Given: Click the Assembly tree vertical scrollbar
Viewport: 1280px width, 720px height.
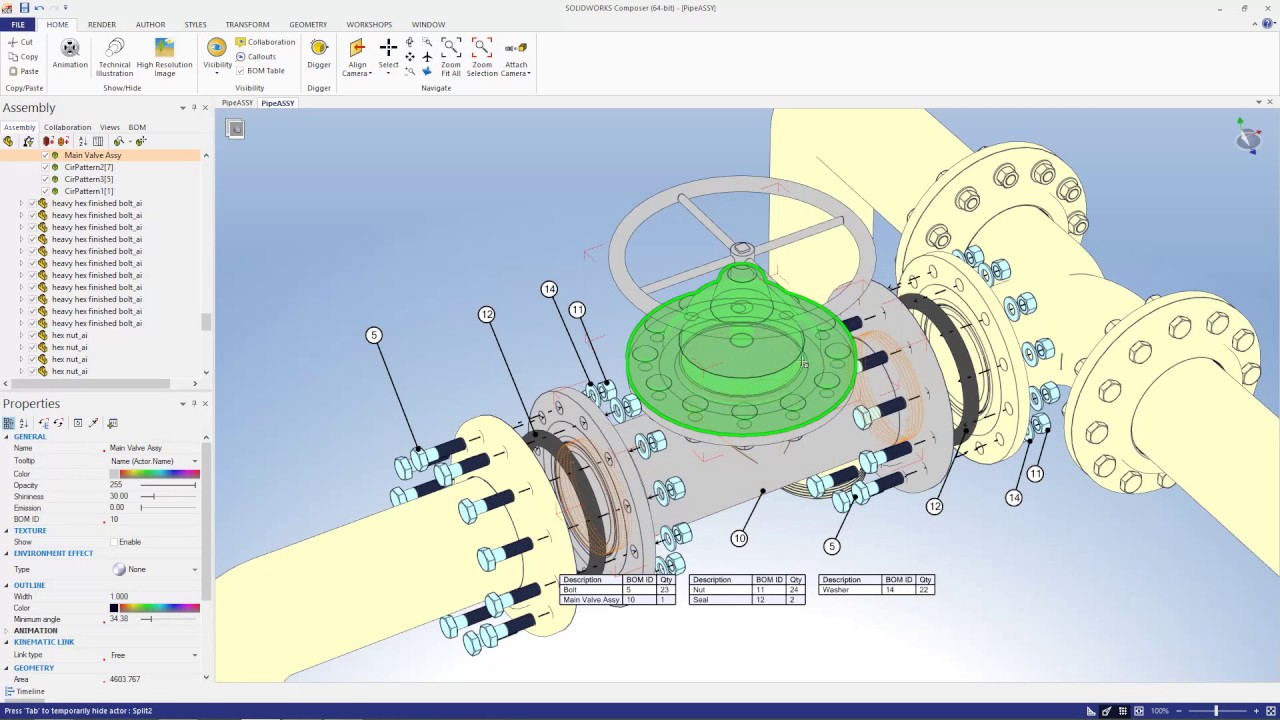Looking at the screenshot, I should point(206,321).
